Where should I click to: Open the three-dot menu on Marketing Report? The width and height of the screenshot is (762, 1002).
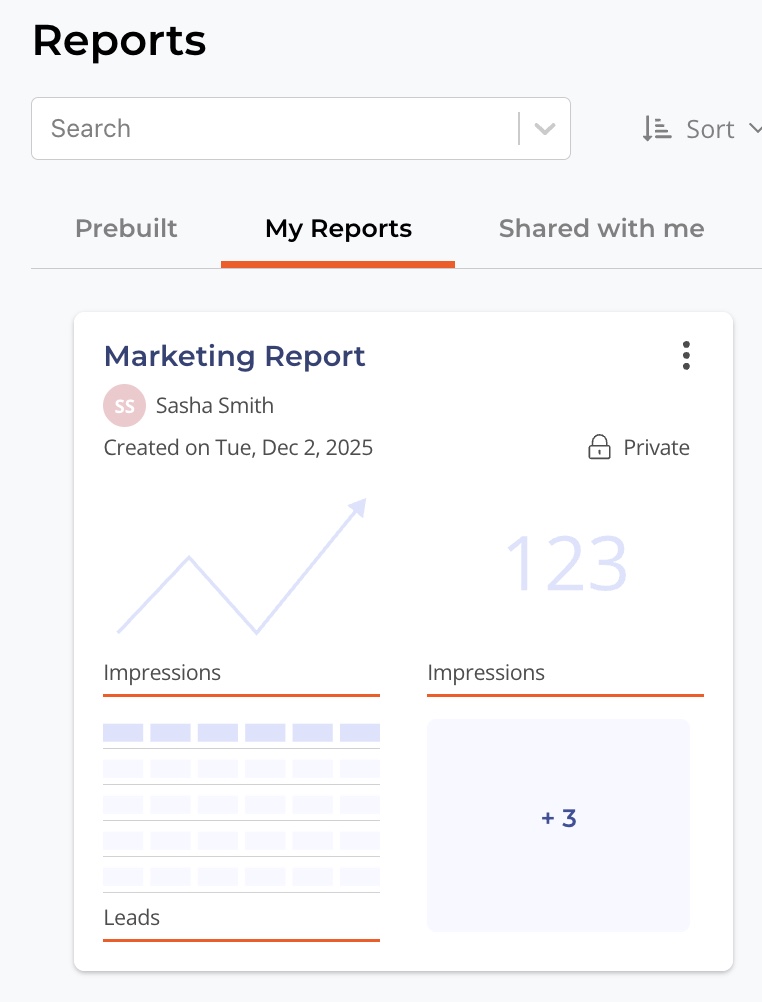(x=685, y=356)
